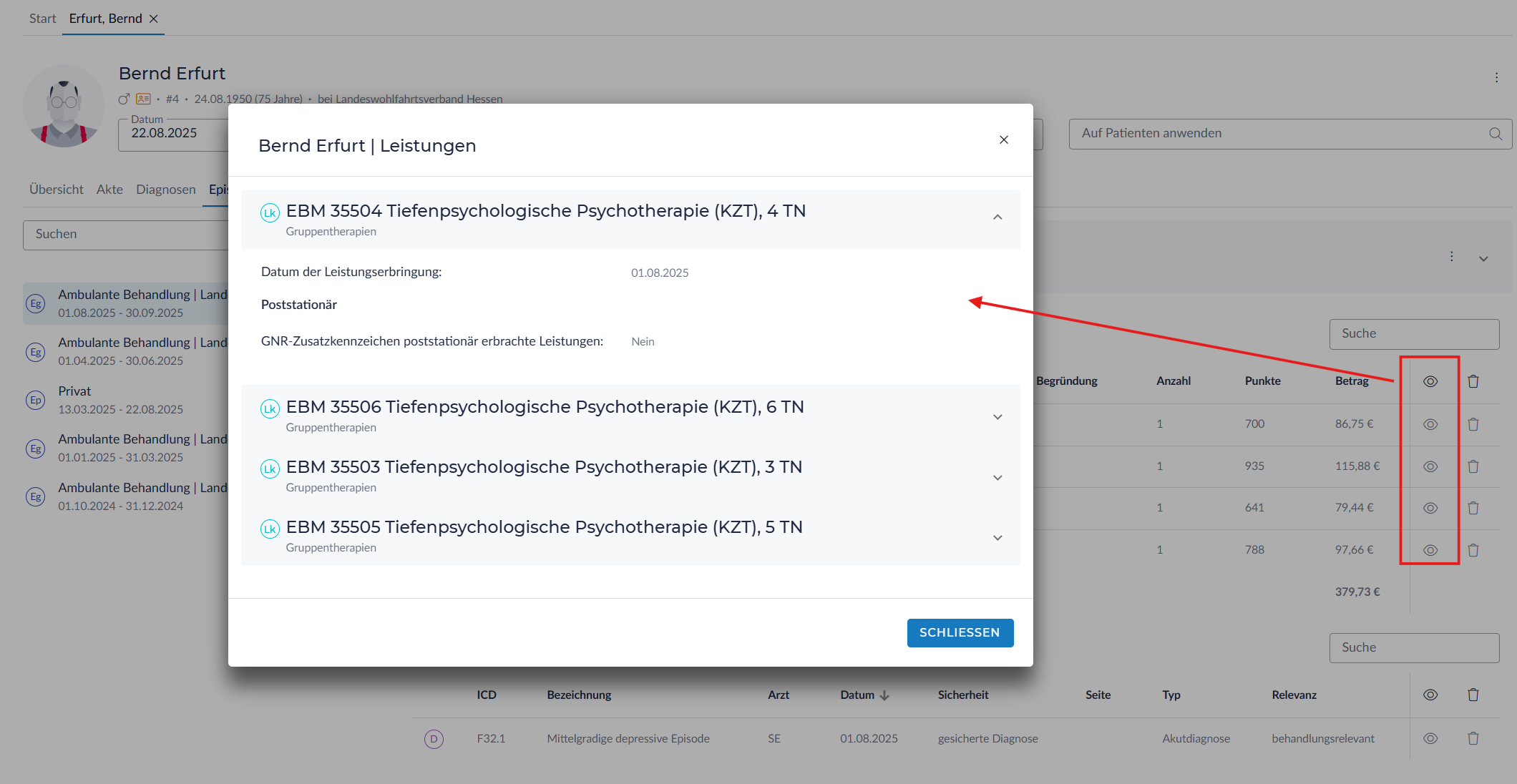Image resolution: width=1517 pixels, height=784 pixels.
Task: Open patient options three-dot menu at top right
Action: pyautogui.click(x=1496, y=77)
